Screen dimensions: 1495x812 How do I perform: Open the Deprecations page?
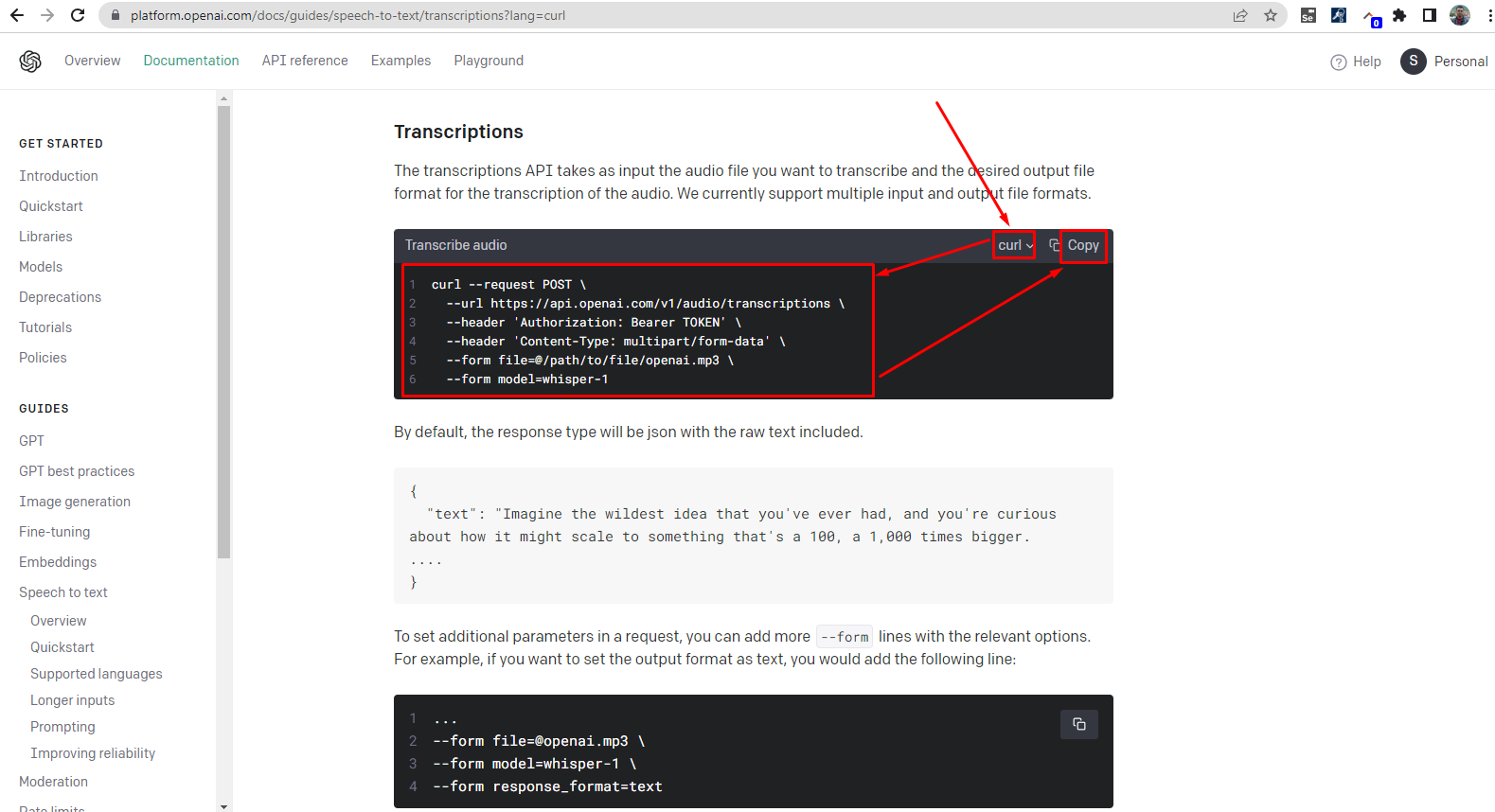[x=60, y=297]
